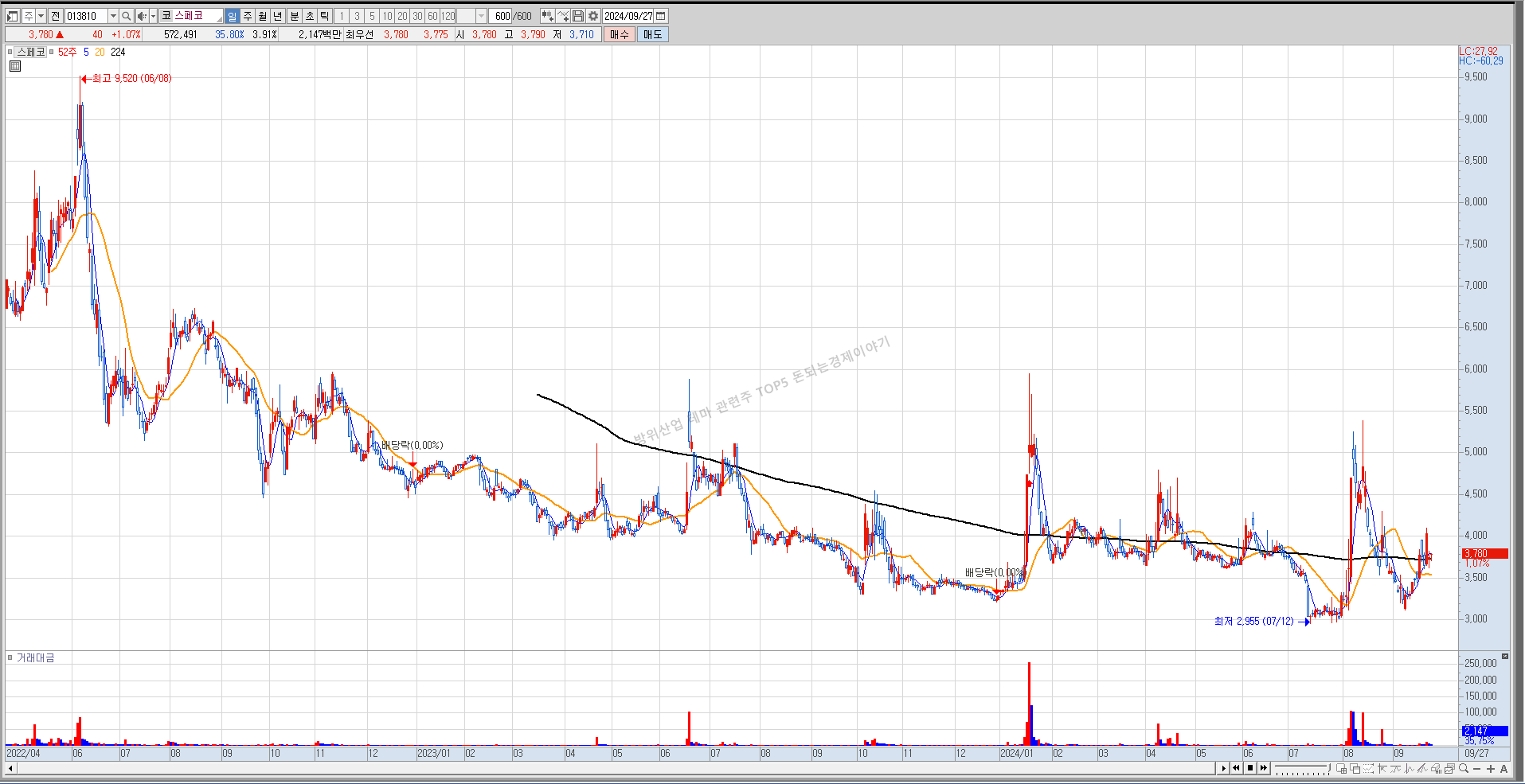The width and height of the screenshot is (1525, 784).
Task: Click the add candlestick chart icon
Action: coord(548,16)
